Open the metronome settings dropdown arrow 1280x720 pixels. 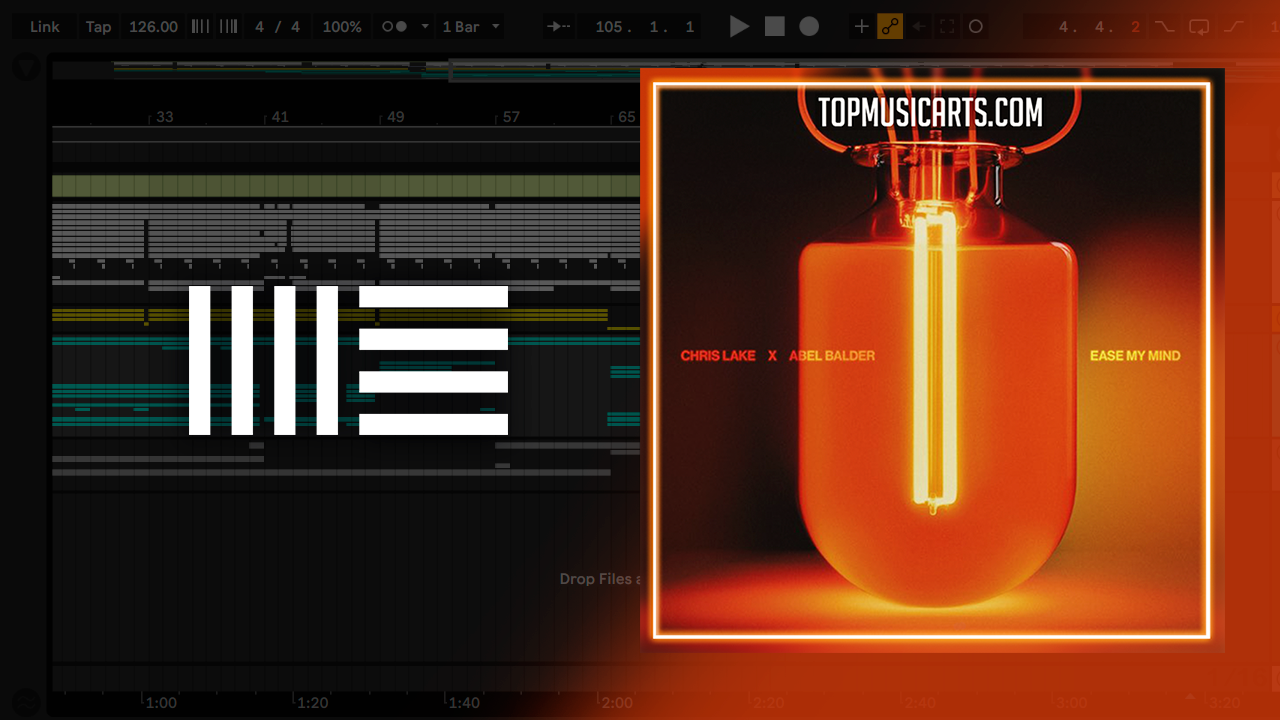[x=425, y=27]
